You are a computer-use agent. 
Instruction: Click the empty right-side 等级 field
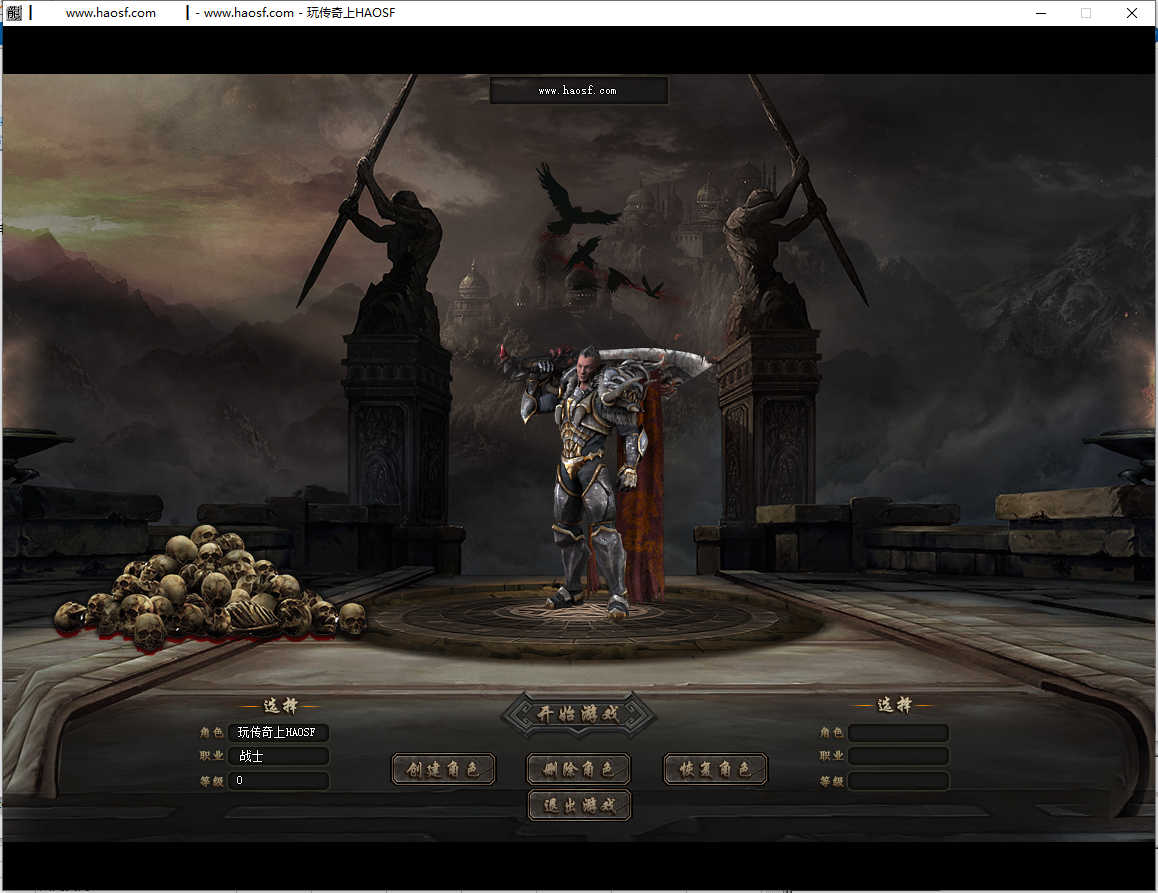point(897,781)
